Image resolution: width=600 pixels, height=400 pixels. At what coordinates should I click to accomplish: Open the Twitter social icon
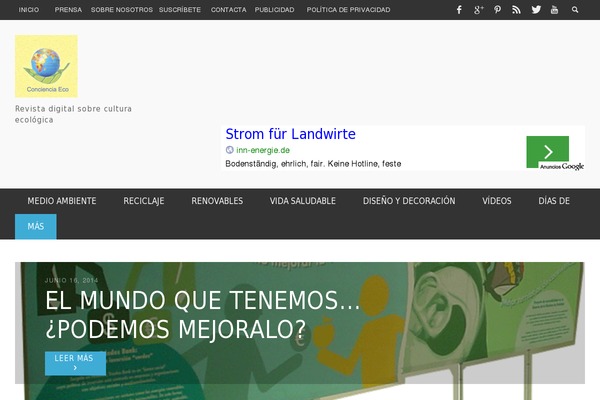pyautogui.click(x=536, y=10)
